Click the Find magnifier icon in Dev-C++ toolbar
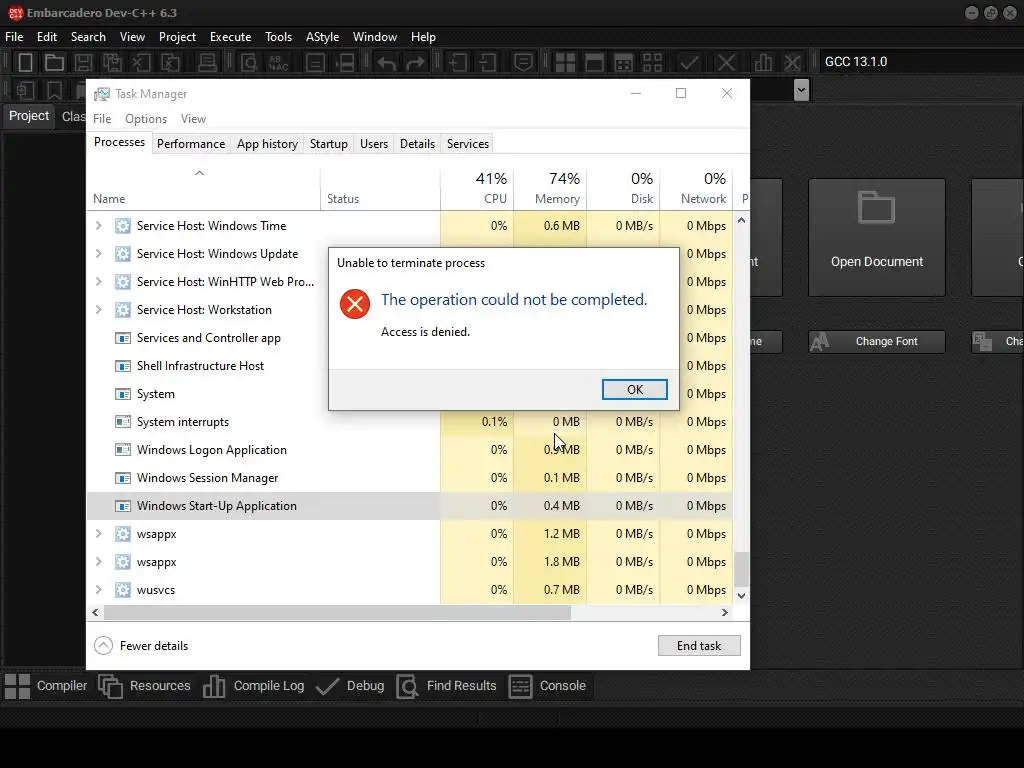The height and width of the screenshot is (768, 1024). pos(249,62)
